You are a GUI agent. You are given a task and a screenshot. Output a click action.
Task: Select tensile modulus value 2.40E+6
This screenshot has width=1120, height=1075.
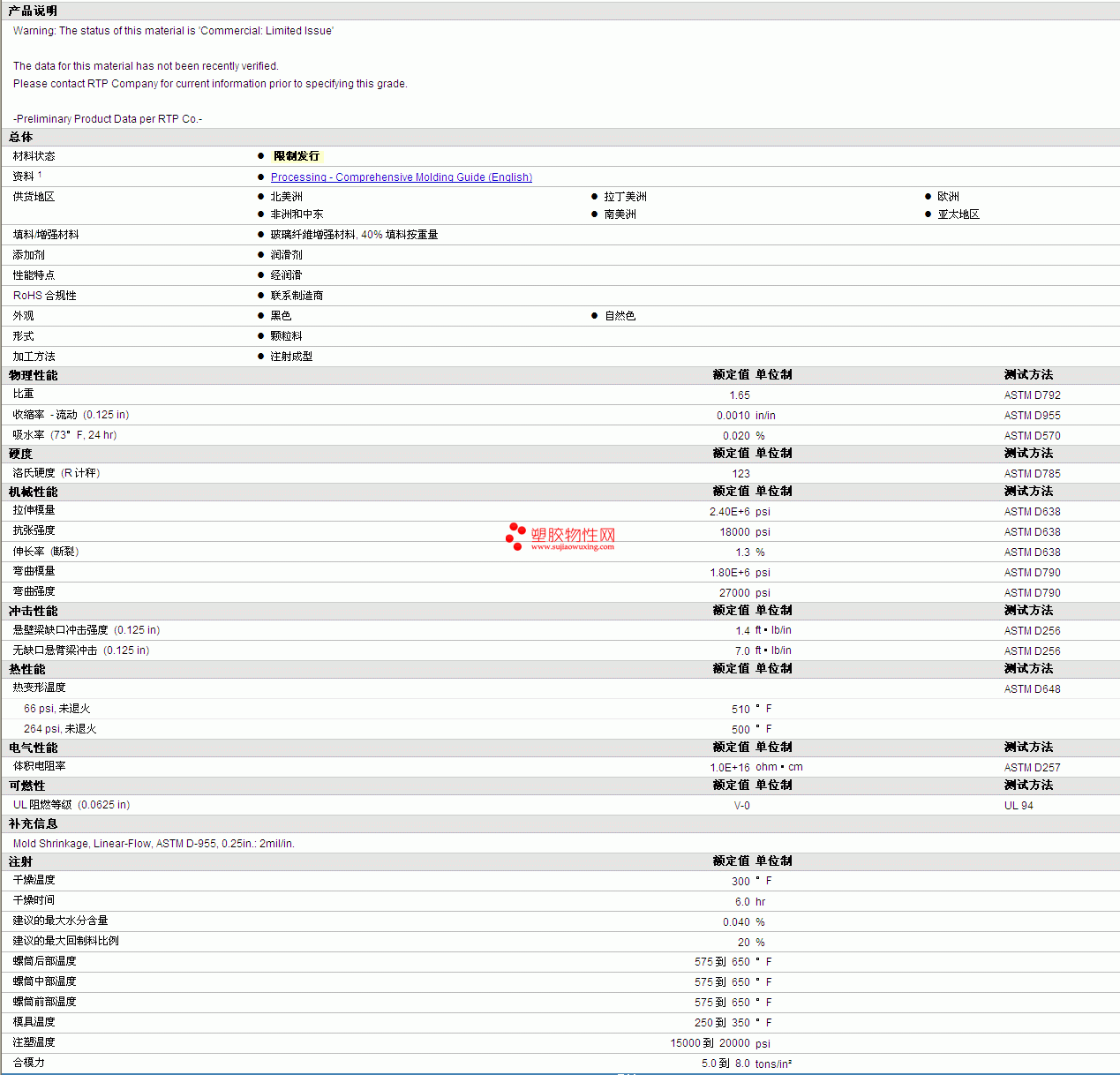coord(730,512)
